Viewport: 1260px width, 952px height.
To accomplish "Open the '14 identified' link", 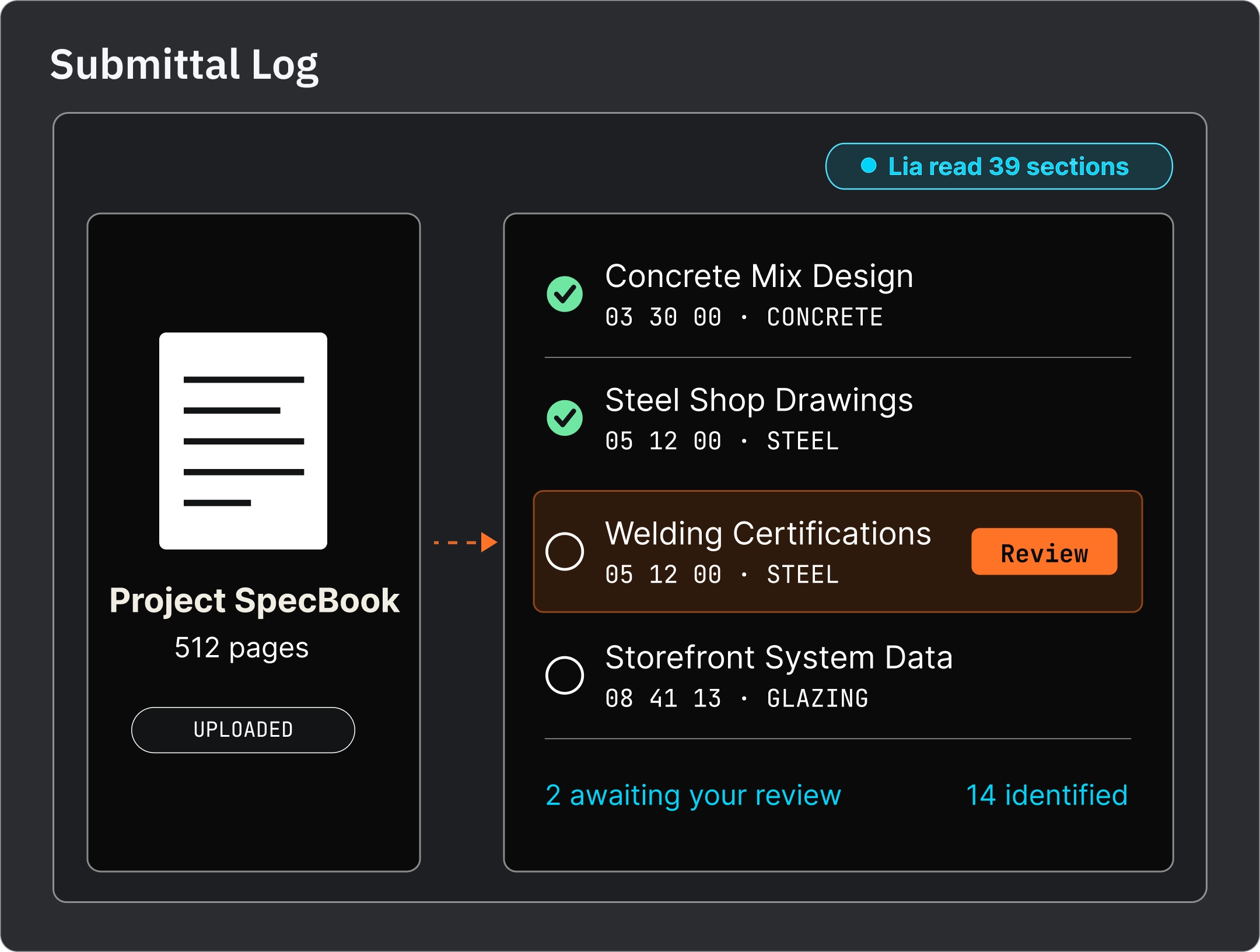I will pos(1047,795).
